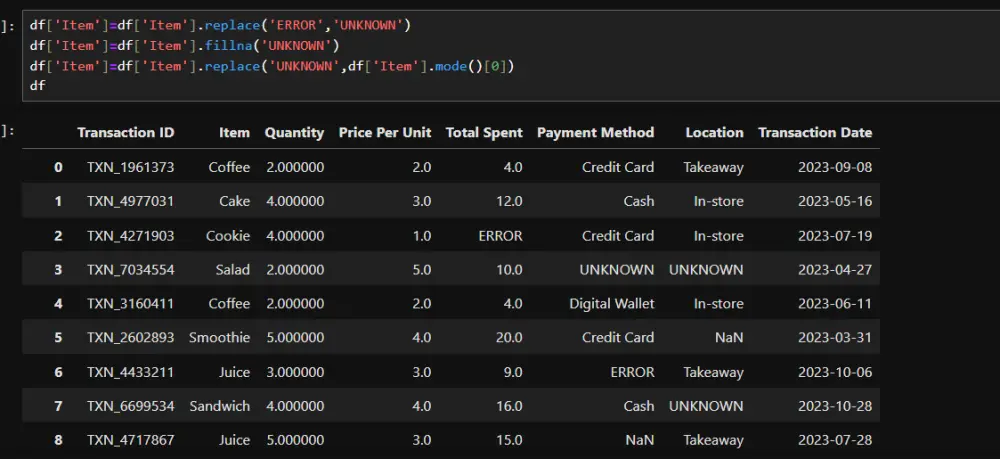Select cell TXN_4717867
Viewport: 1000px width, 459px height.
pos(131,440)
